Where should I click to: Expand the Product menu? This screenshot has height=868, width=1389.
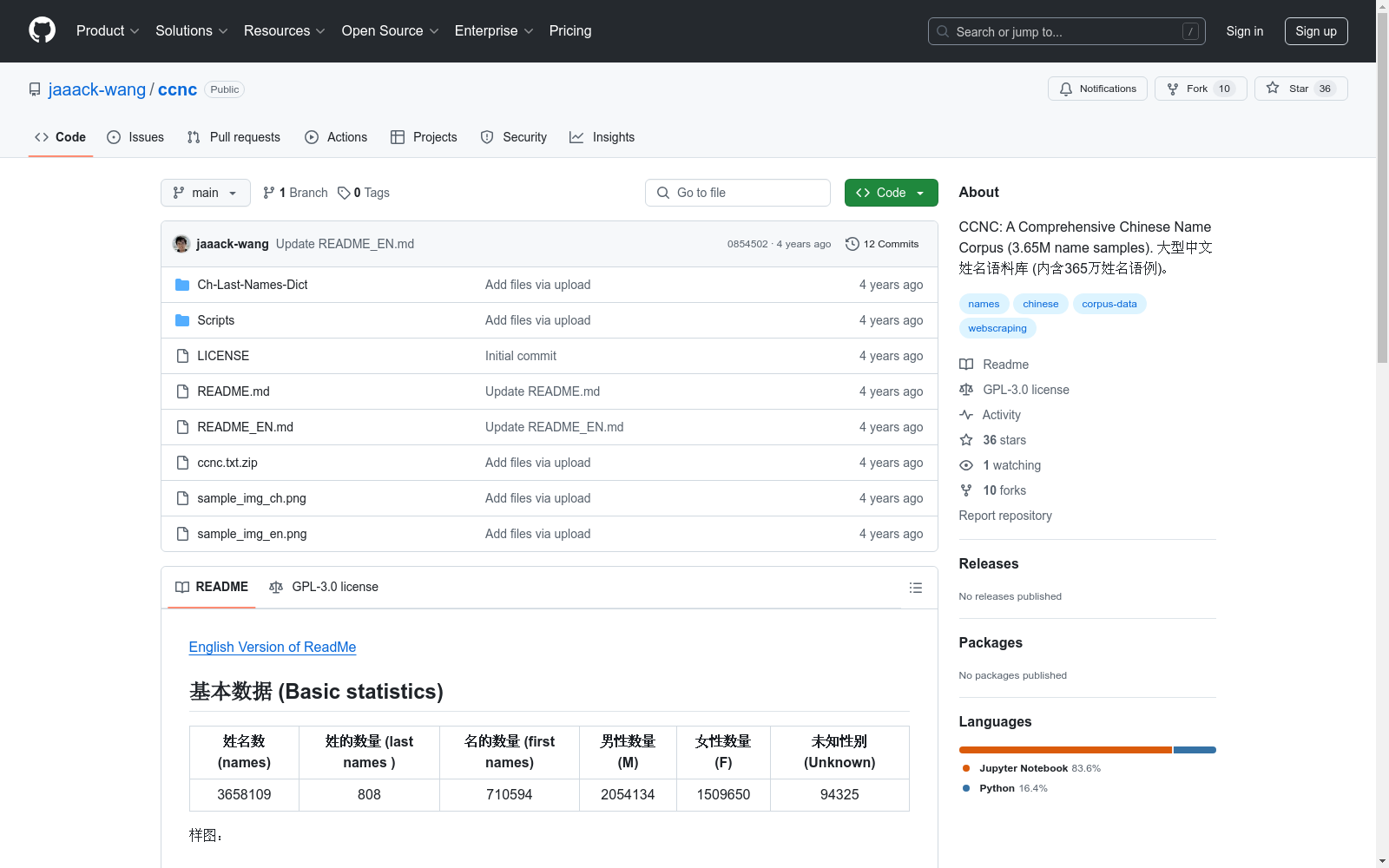click(x=108, y=31)
